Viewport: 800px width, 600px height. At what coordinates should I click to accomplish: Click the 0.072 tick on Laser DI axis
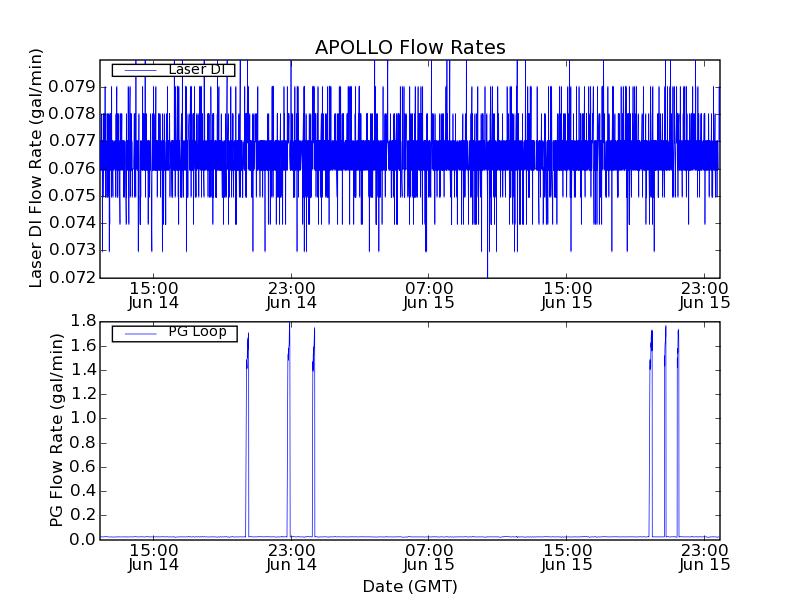click(72, 278)
